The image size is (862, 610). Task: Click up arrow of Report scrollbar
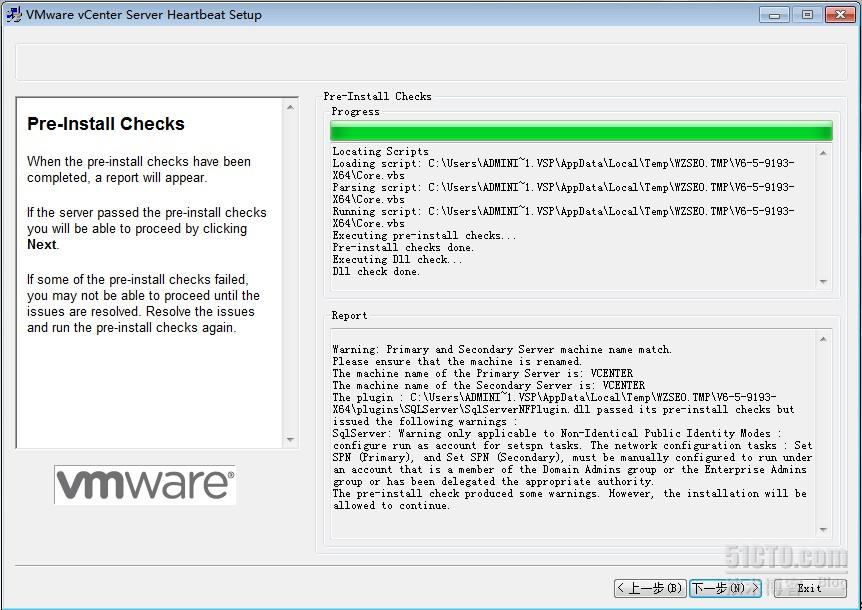pyautogui.click(x=823, y=339)
